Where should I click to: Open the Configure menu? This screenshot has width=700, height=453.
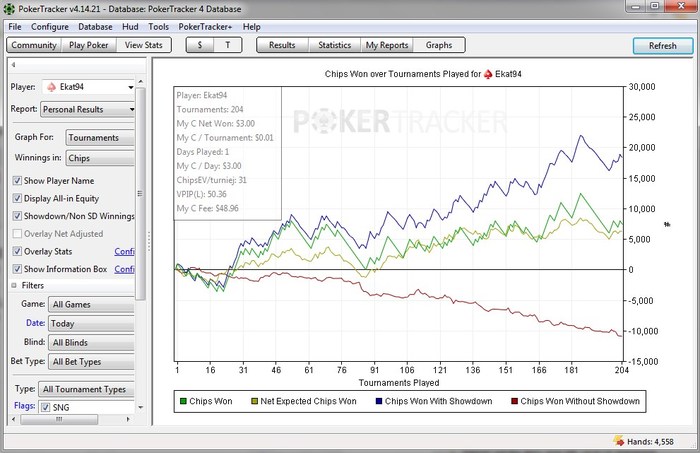click(50, 27)
